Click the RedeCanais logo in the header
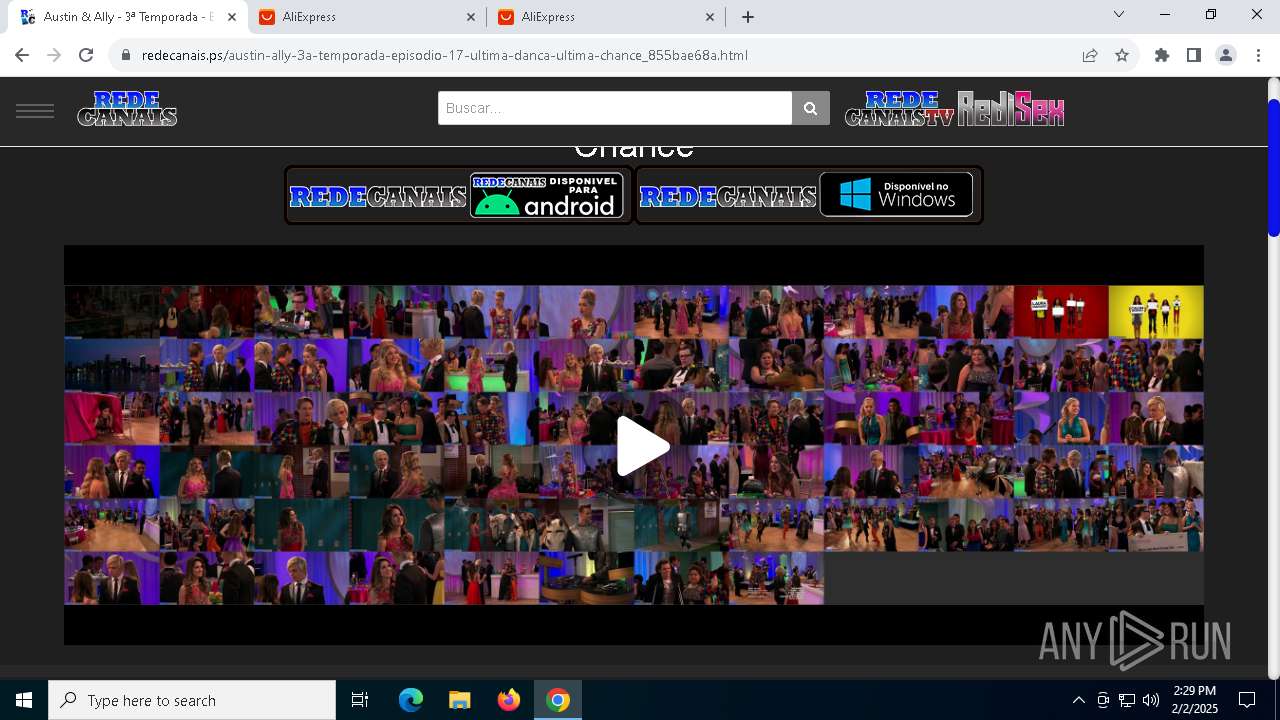Image resolution: width=1280 pixels, height=720 pixels. [x=127, y=108]
